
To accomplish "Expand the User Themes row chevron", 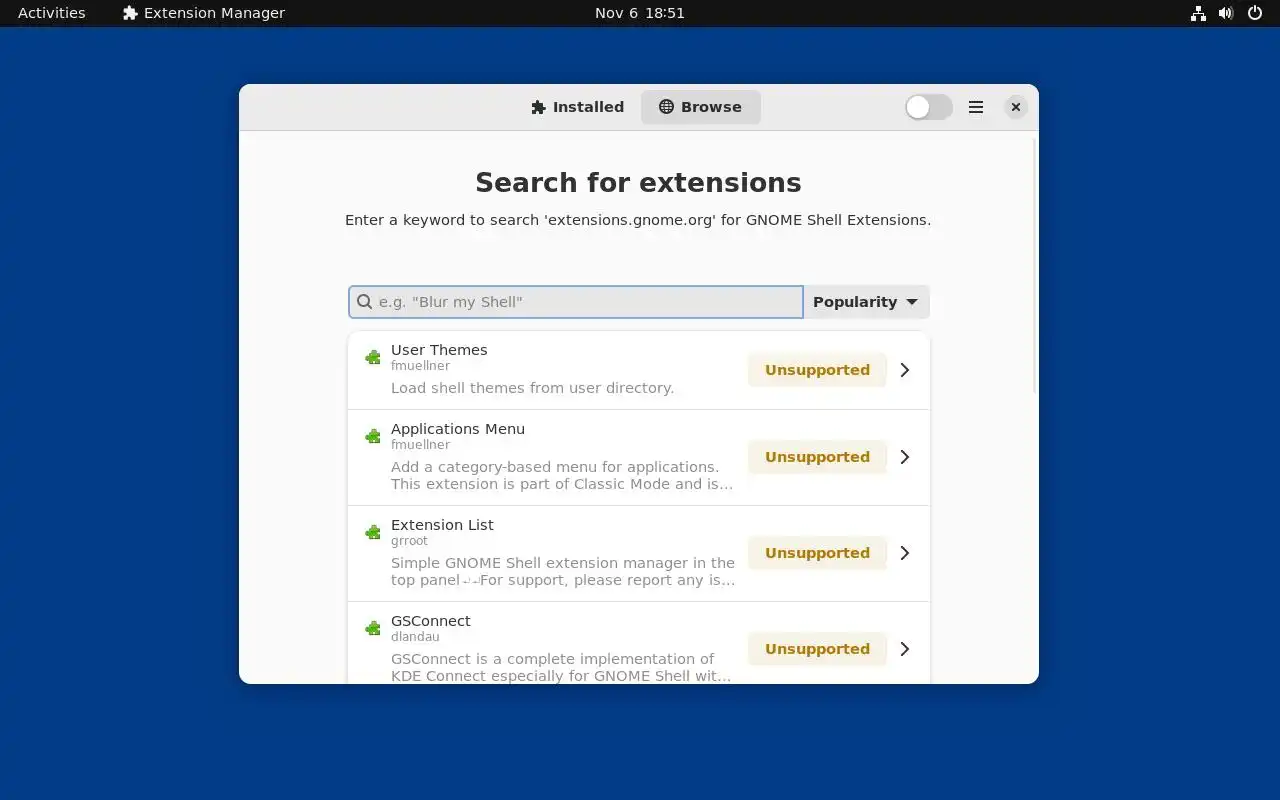I will click(x=905, y=370).
